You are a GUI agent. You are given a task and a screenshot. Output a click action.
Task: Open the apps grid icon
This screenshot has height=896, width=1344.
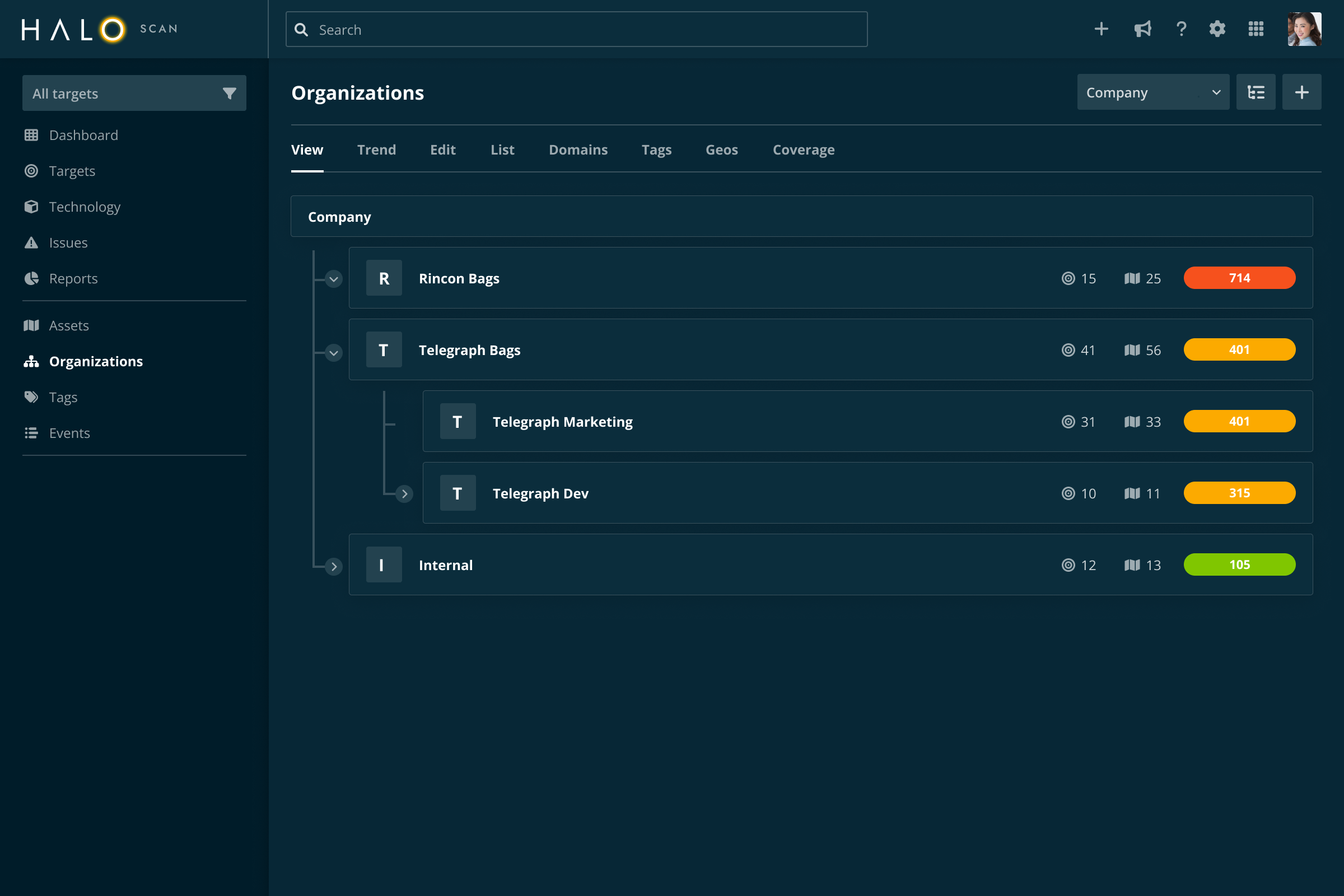(1256, 29)
